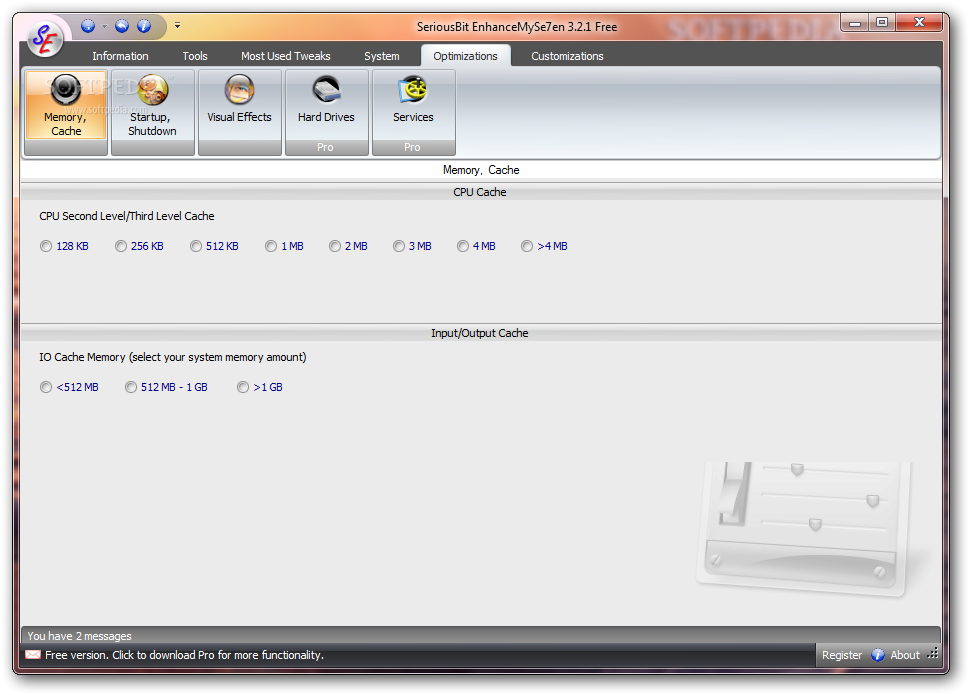The image size is (970, 695).
Task: Switch to the Tools tab
Action: pyautogui.click(x=195, y=56)
